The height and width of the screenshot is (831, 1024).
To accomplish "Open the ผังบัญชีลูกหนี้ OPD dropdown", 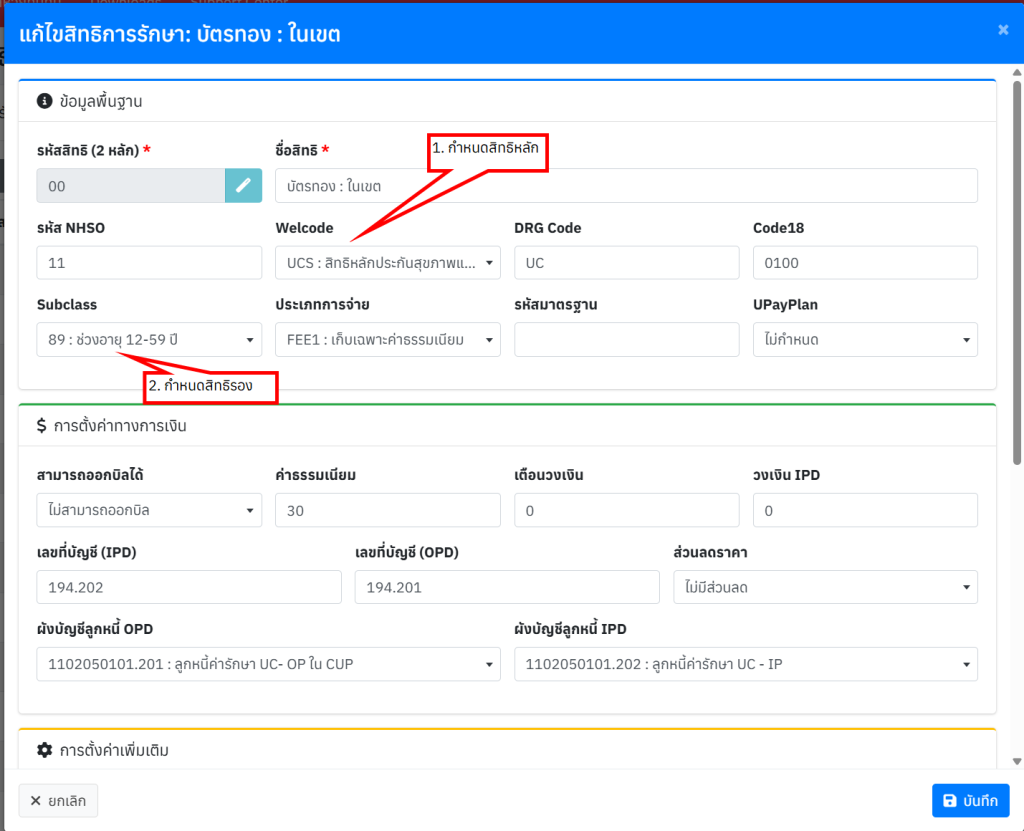I will point(268,664).
